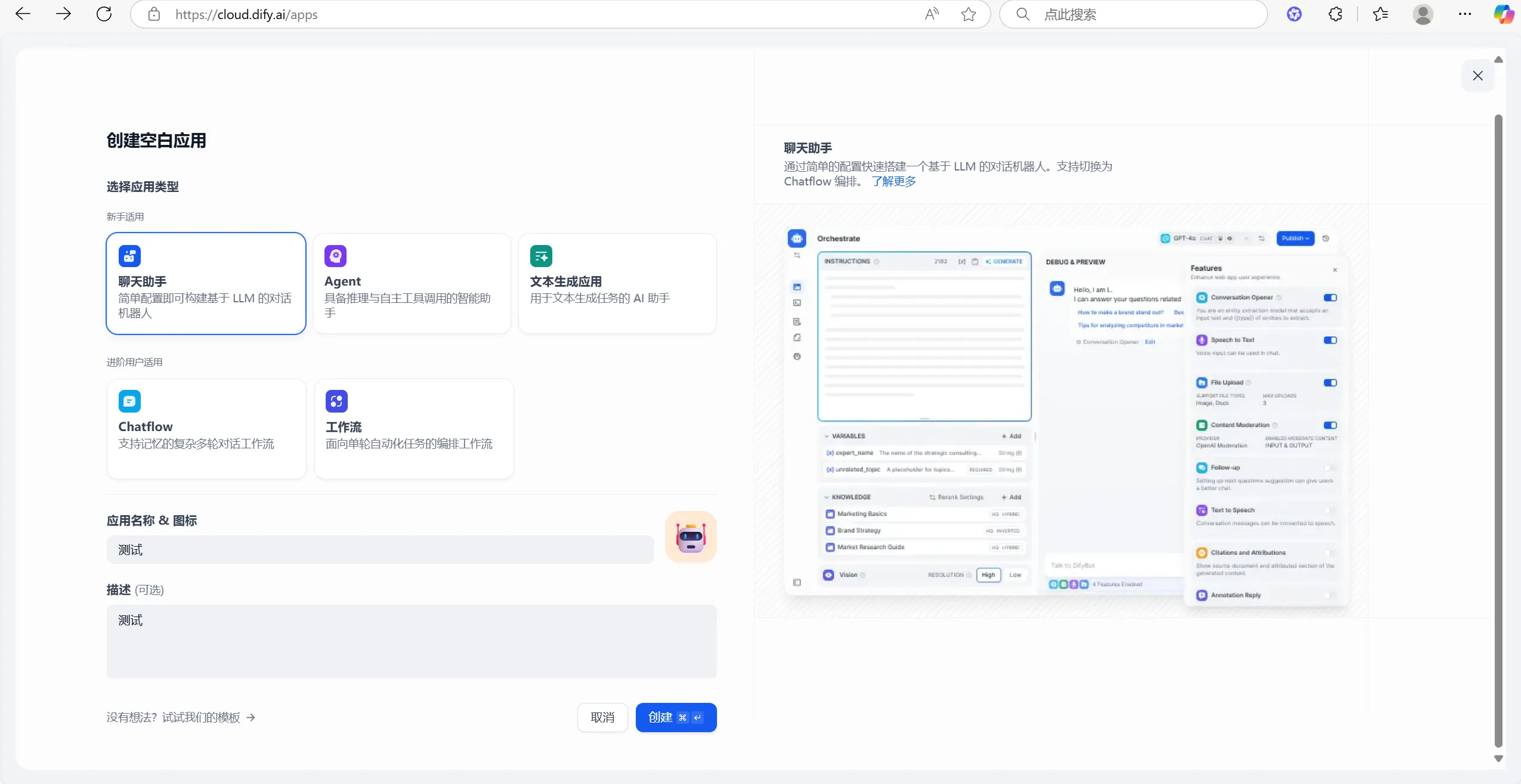The width and height of the screenshot is (1521, 784).
Task: Select the 聊天助手 app type card
Action: tap(206, 283)
